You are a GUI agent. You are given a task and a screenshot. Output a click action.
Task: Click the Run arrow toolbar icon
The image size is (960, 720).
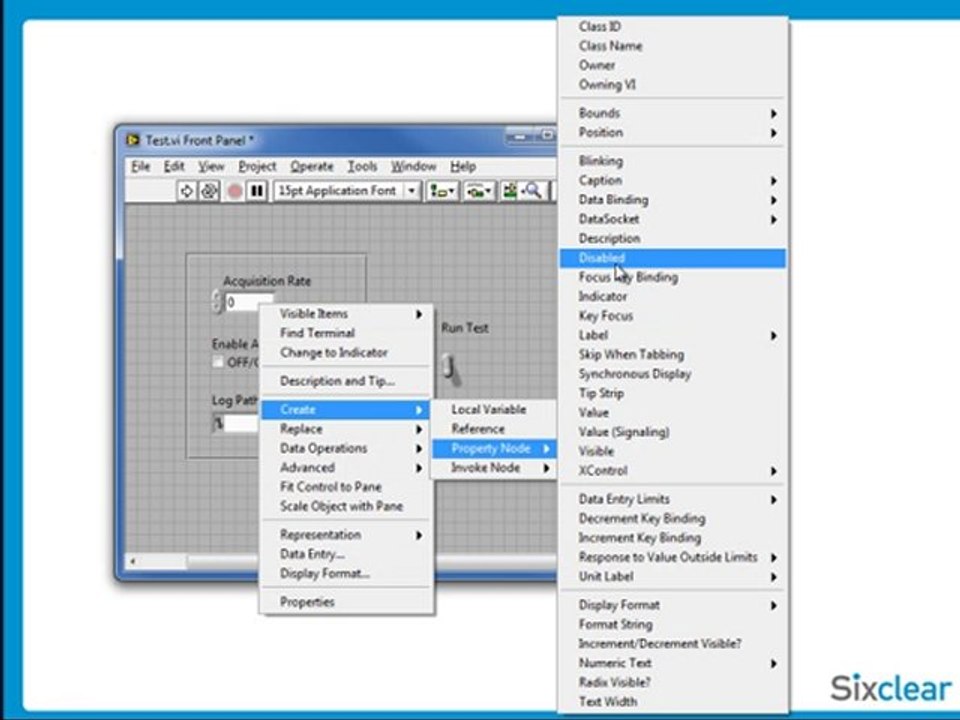click(187, 191)
